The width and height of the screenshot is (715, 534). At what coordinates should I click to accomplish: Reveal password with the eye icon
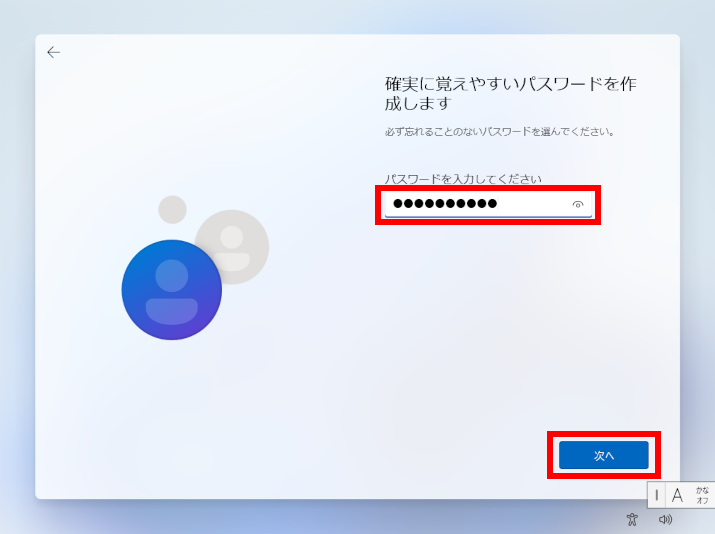578,204
